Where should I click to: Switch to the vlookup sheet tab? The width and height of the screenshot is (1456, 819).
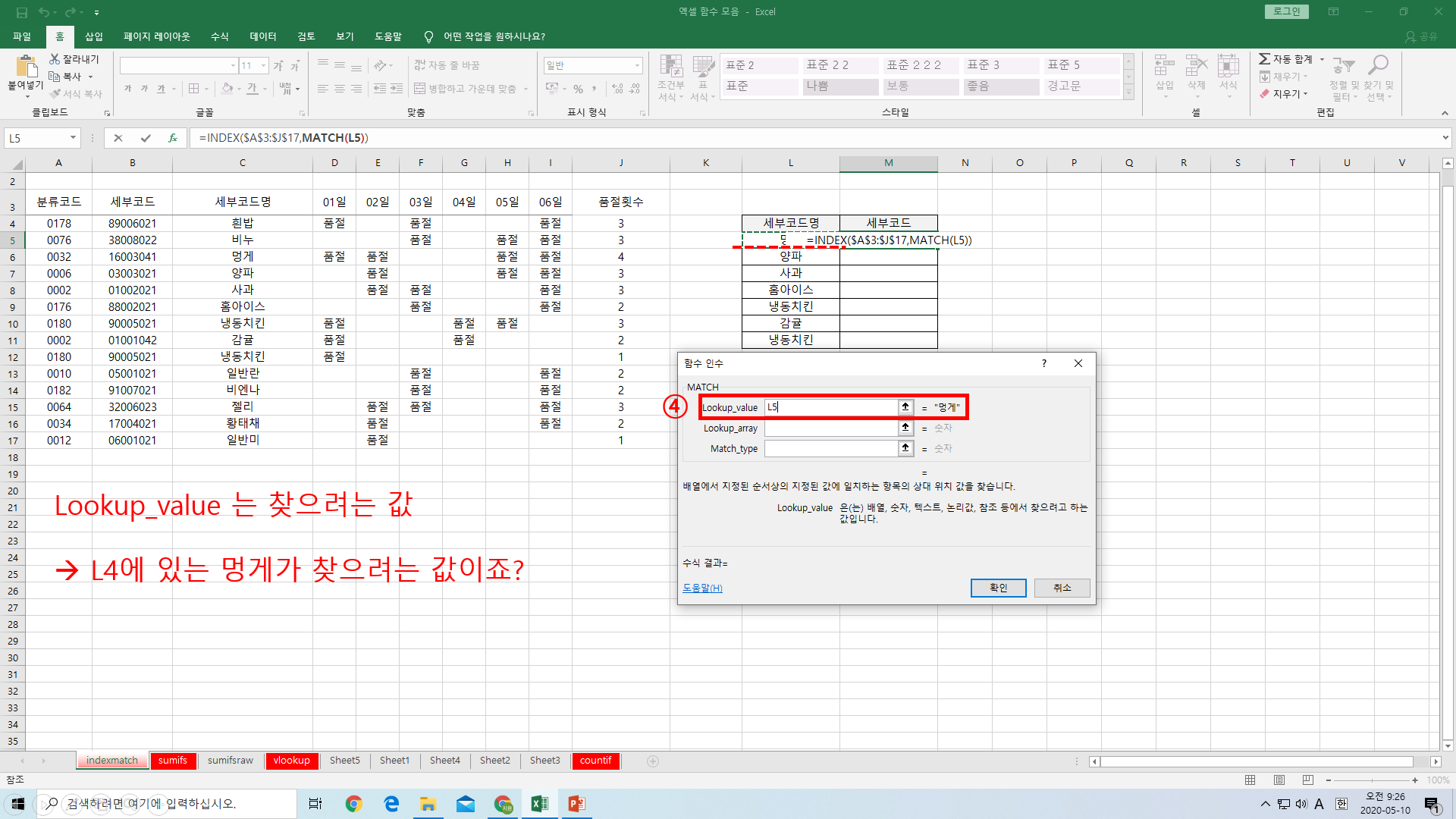(291, 761)
